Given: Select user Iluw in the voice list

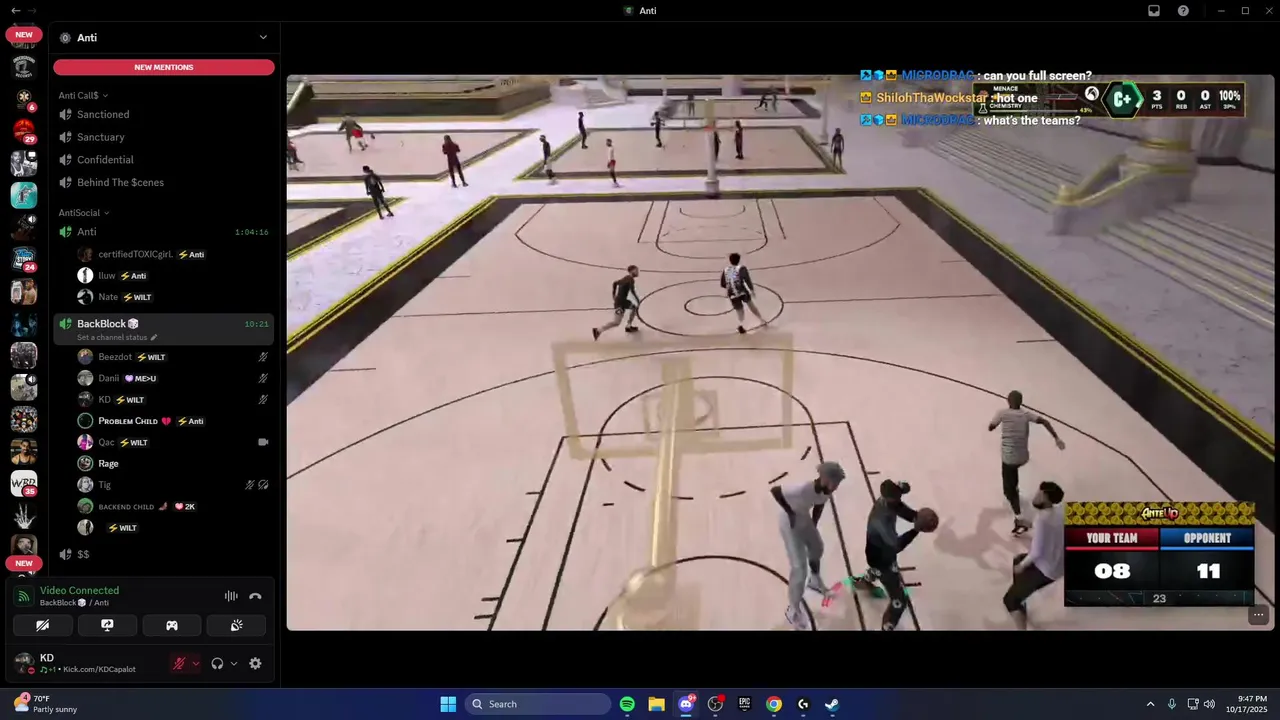Looking at the screenshot, I should (x=165, y=275).
